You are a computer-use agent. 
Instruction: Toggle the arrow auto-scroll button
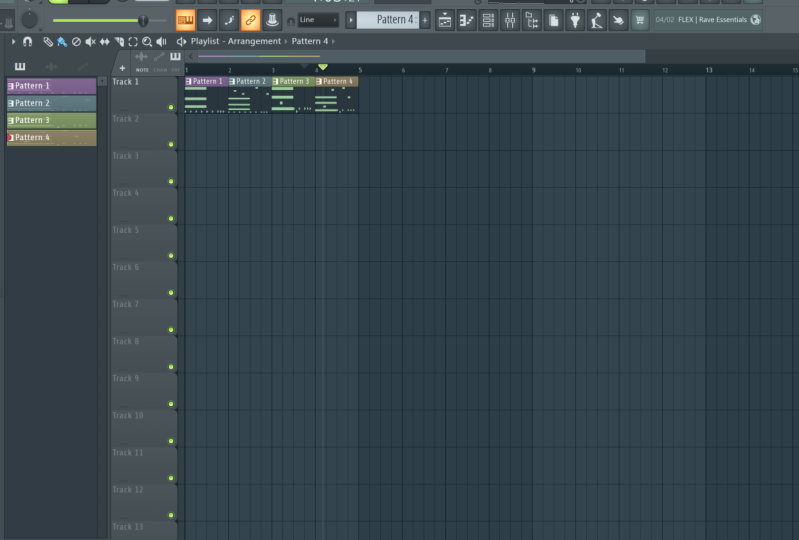207,20
